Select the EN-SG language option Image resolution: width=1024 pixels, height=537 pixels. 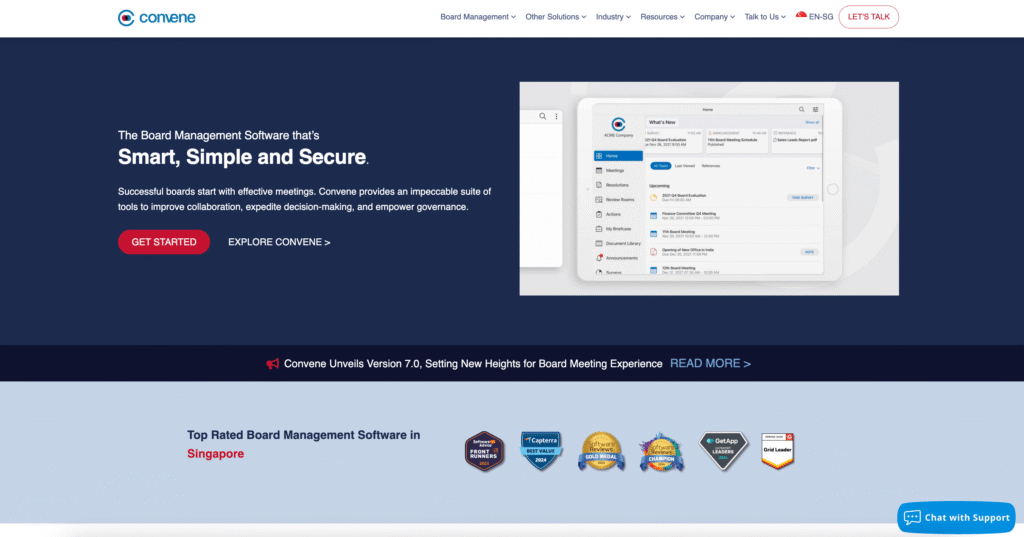click(821, 17)
